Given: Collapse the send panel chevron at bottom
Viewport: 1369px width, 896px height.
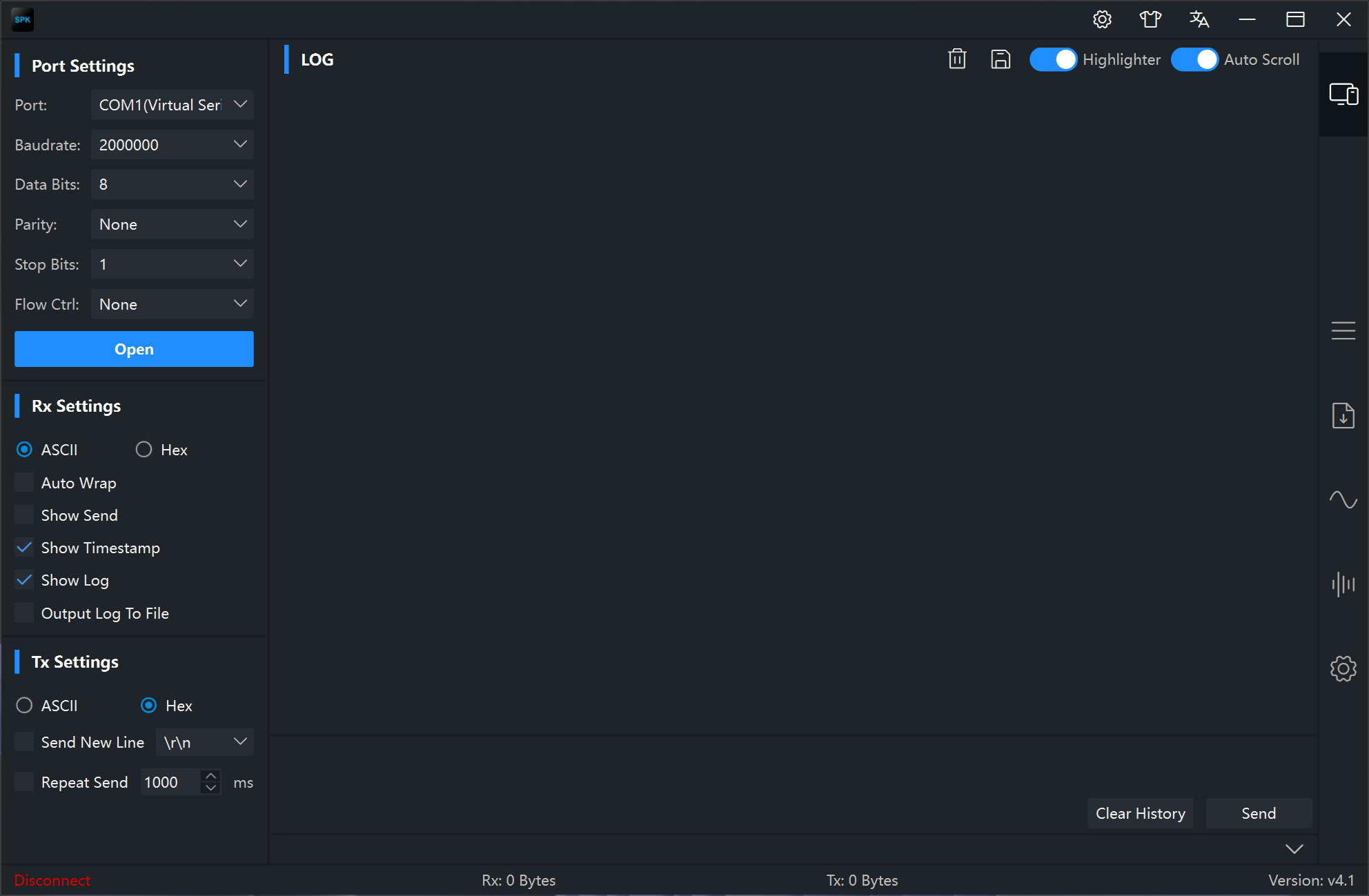Looking at the screenshot, I should tap(1294, 849).
